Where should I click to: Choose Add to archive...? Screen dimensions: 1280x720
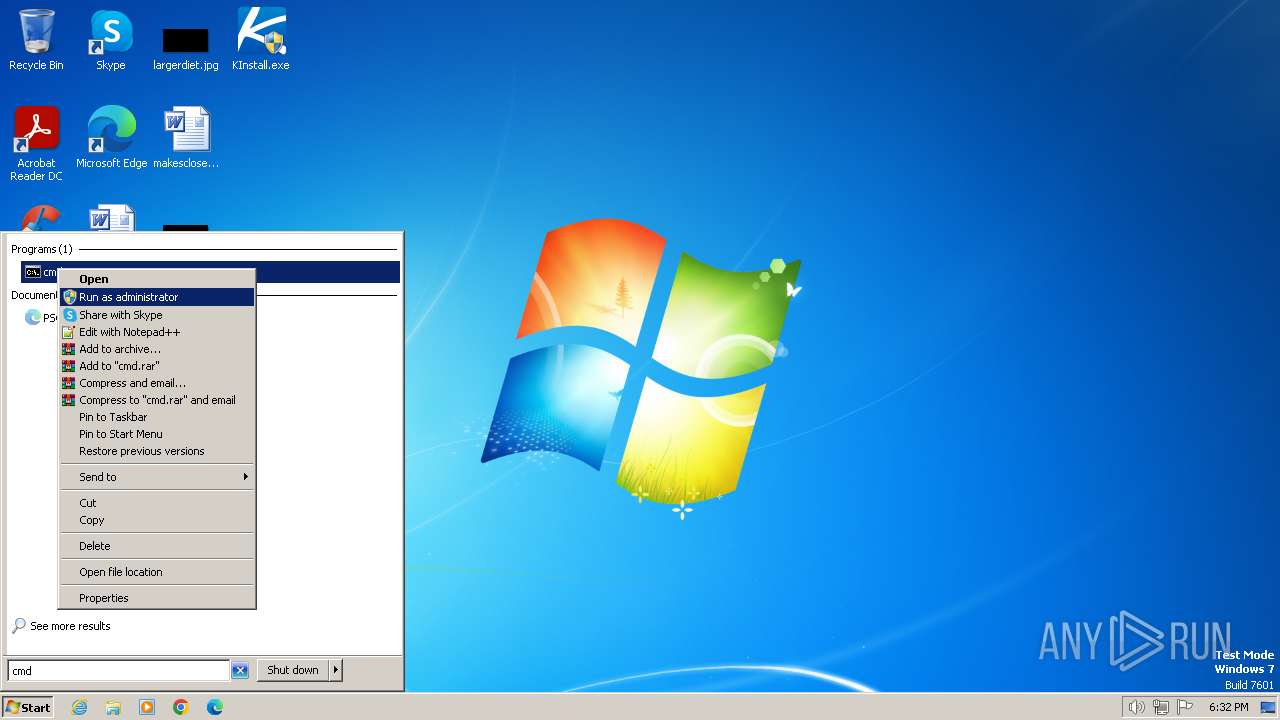pyautogui.click(x=157, y=348)
